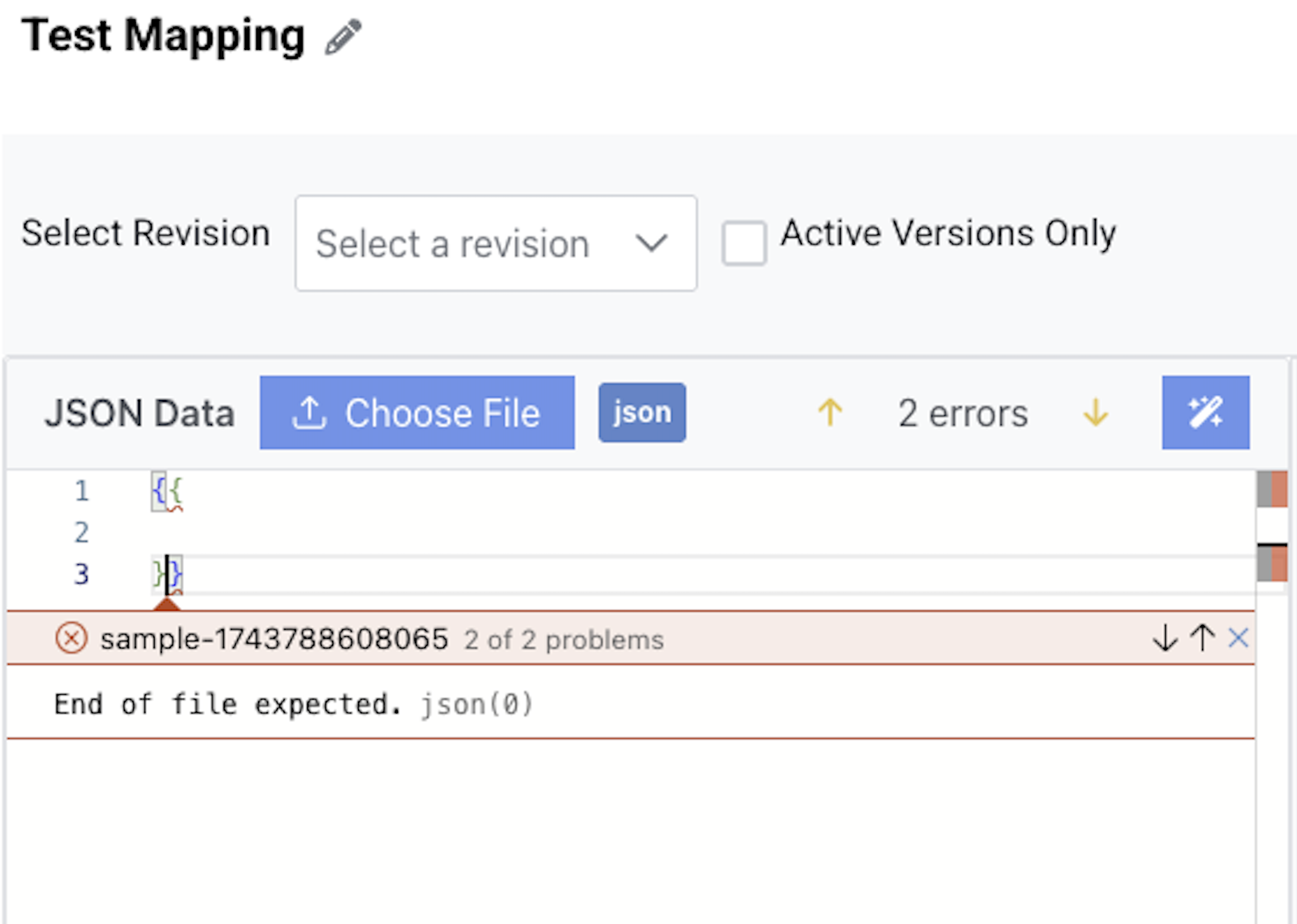
Task: Expand revision list with chevron arrow
Action: pos(652,244)
